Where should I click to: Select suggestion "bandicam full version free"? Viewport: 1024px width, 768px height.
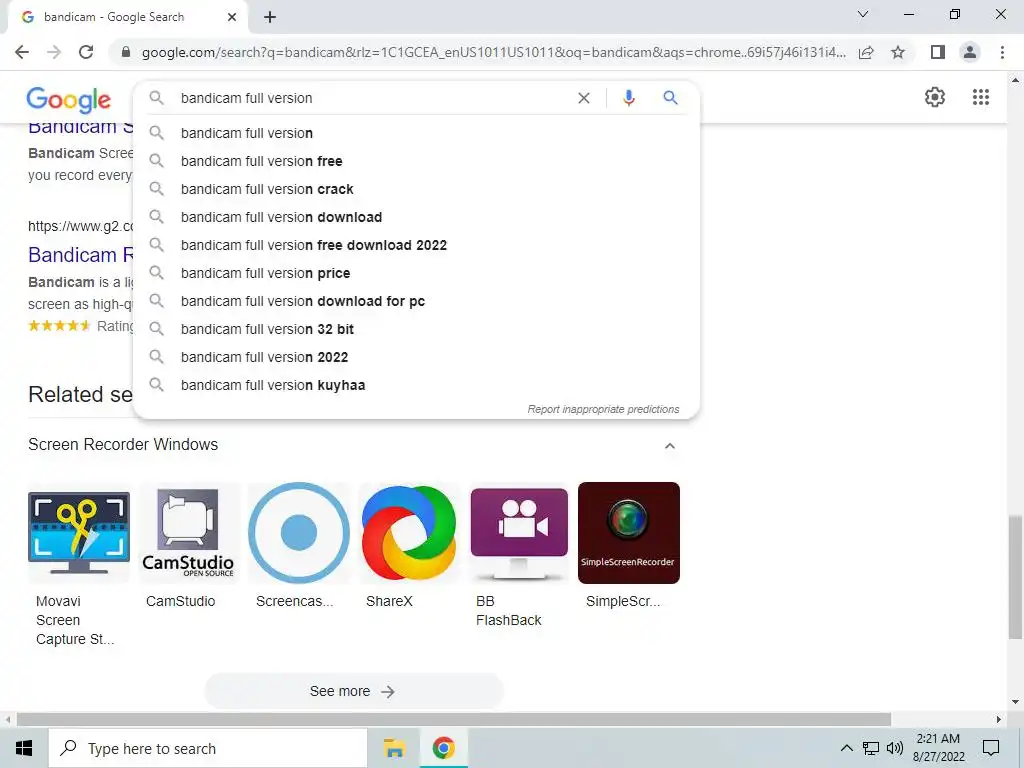(417, 161)
